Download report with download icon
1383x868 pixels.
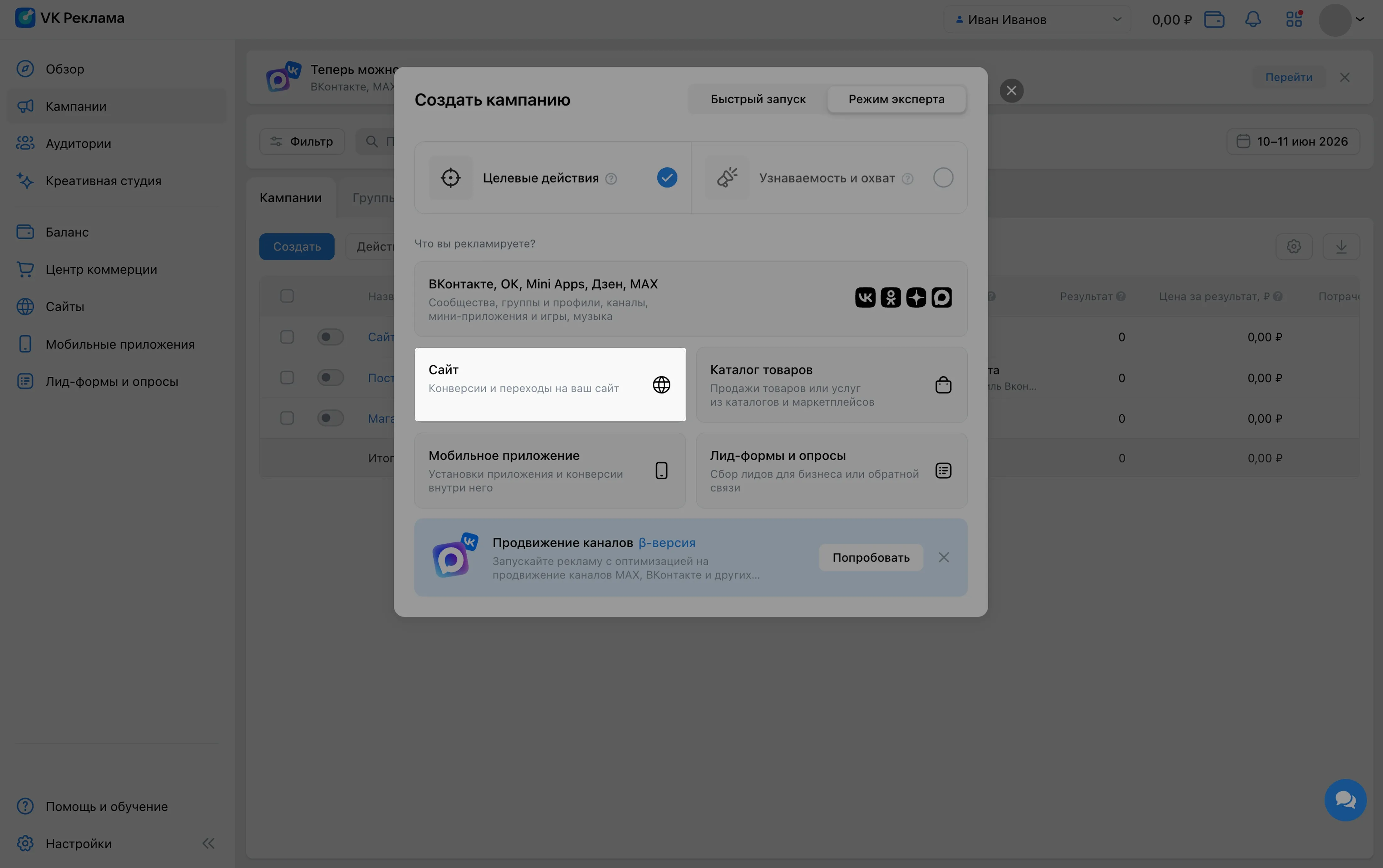(1341, 247)
